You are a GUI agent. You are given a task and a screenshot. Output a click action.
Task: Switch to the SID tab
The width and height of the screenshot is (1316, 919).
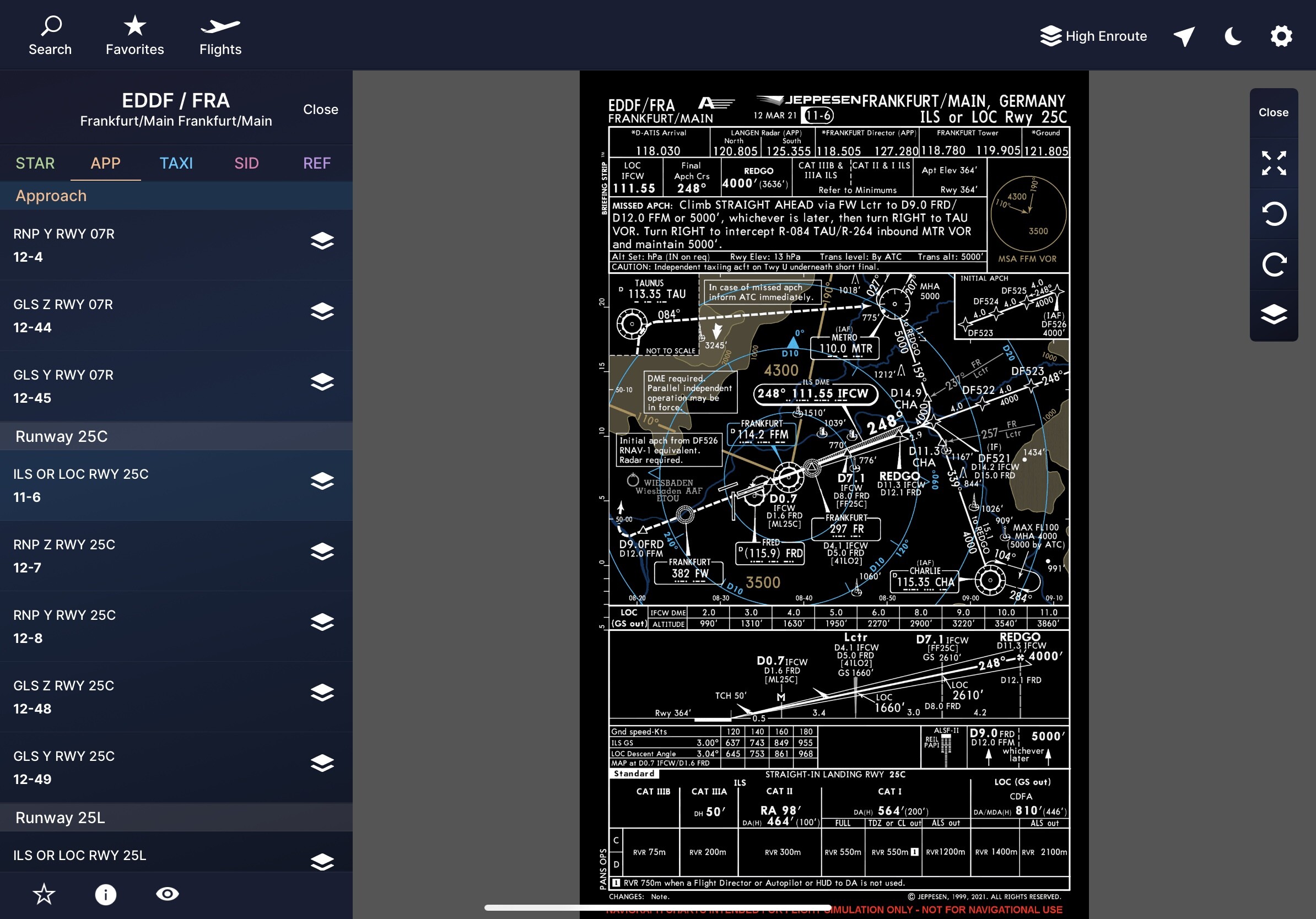pyautogui.click(x=246, y=163)
